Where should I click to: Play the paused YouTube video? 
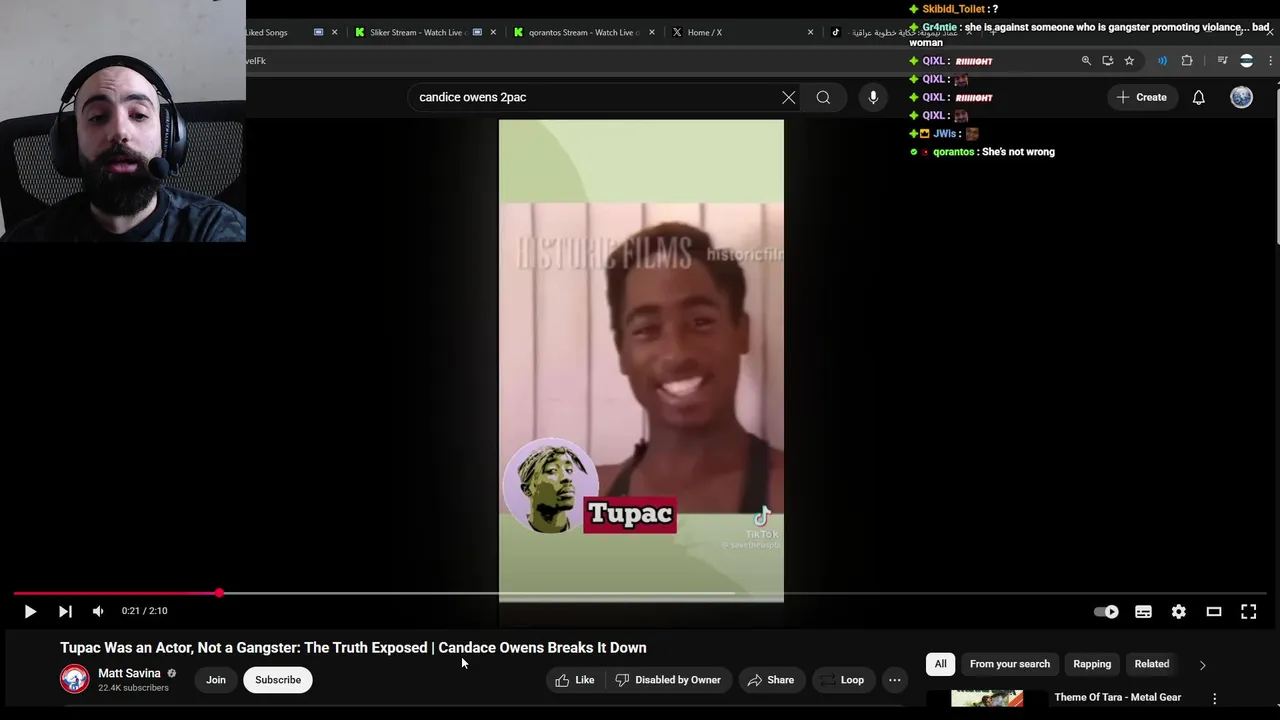pos(30,611)
